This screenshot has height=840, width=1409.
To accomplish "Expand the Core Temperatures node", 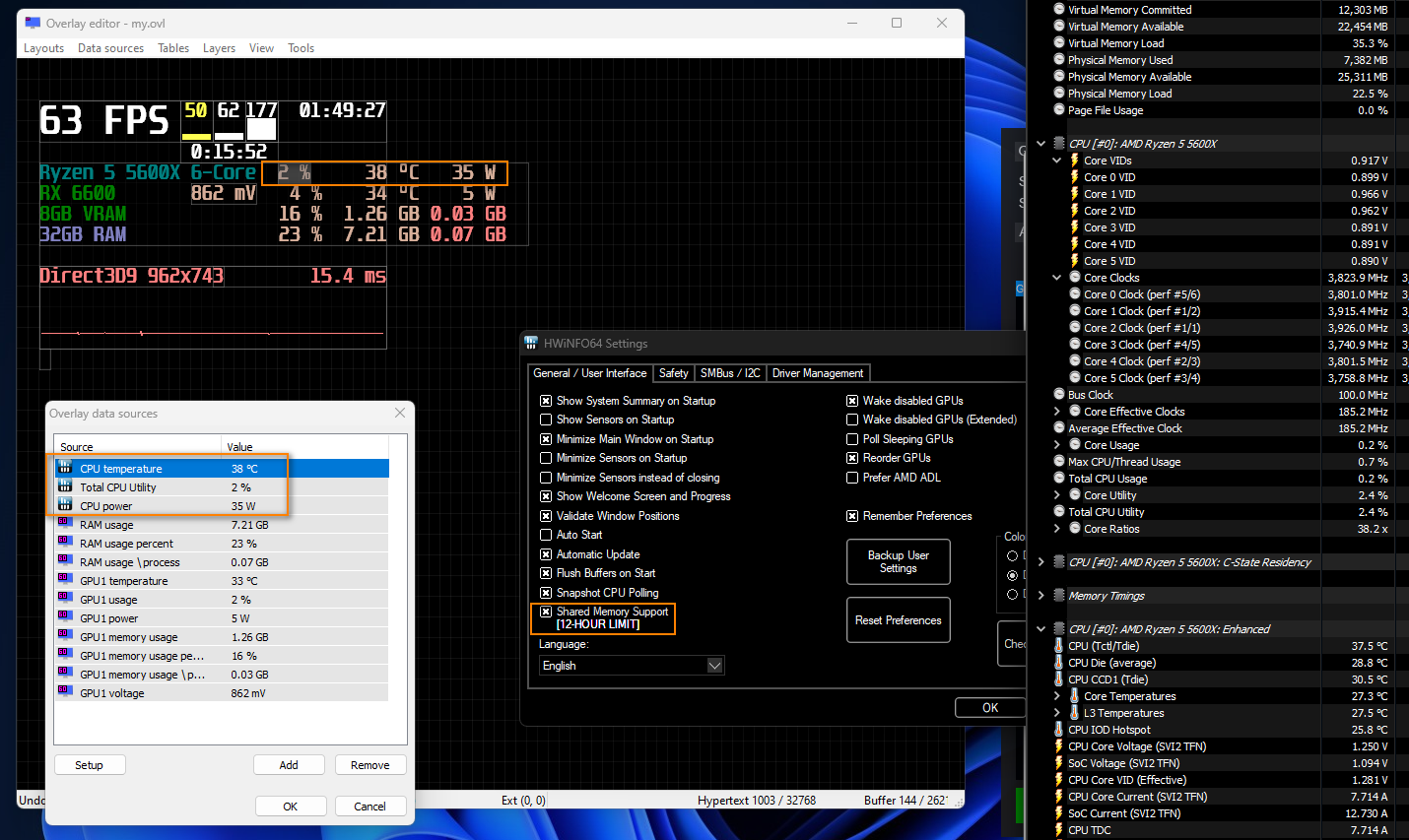I will click(x=1057, y=696).
